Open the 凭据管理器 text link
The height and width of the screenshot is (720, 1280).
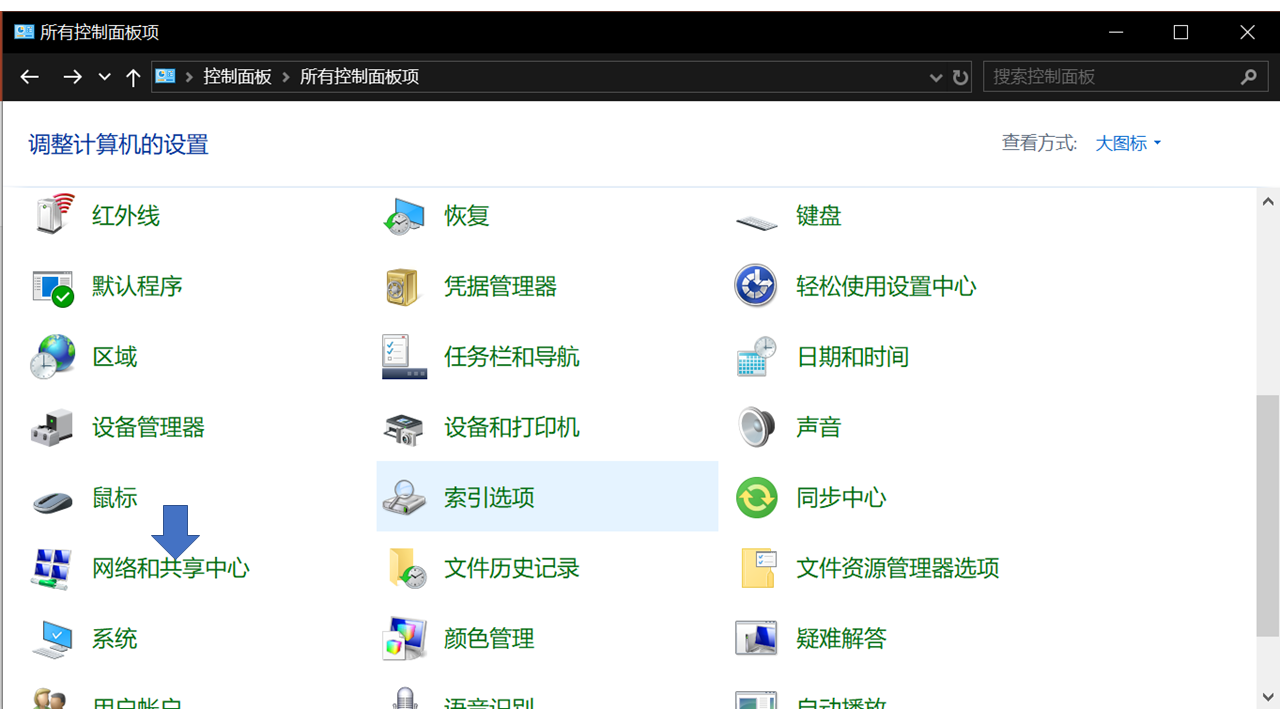500,286
